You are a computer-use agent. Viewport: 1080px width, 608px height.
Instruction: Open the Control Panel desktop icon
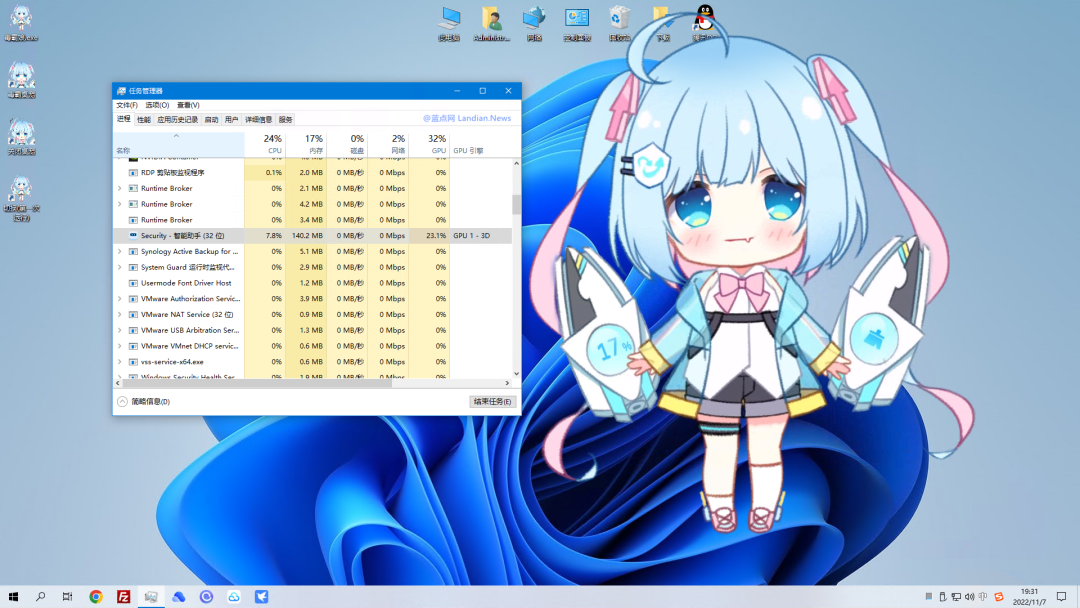(577, 23)
